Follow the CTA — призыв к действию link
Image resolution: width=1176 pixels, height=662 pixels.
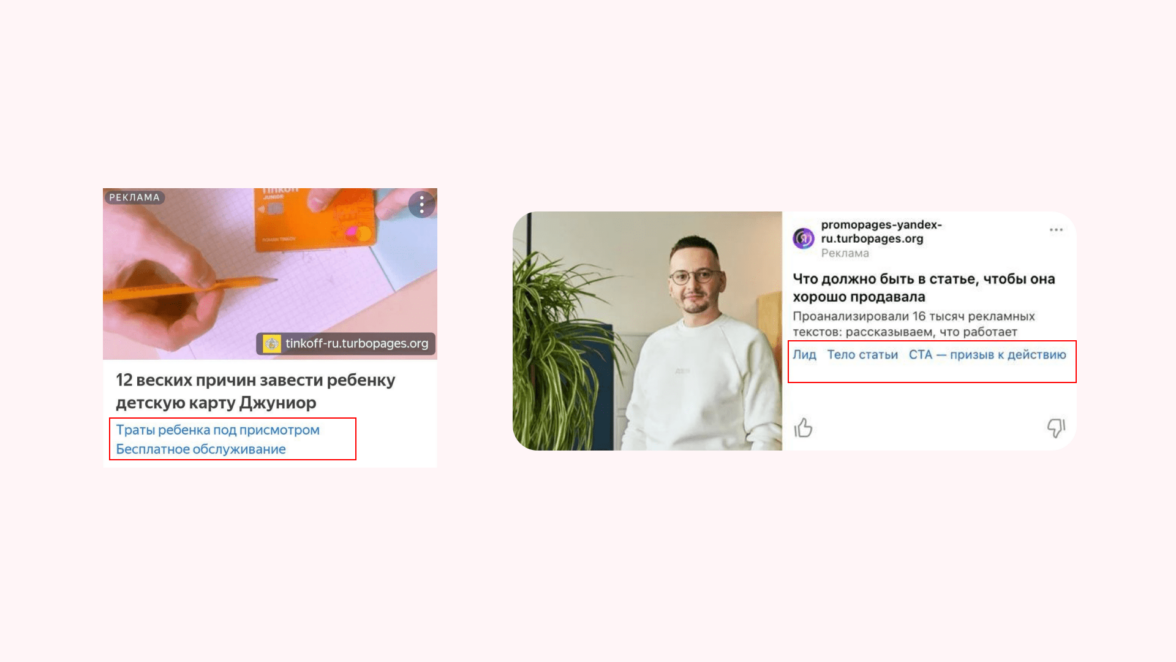[x=987, y=355]
